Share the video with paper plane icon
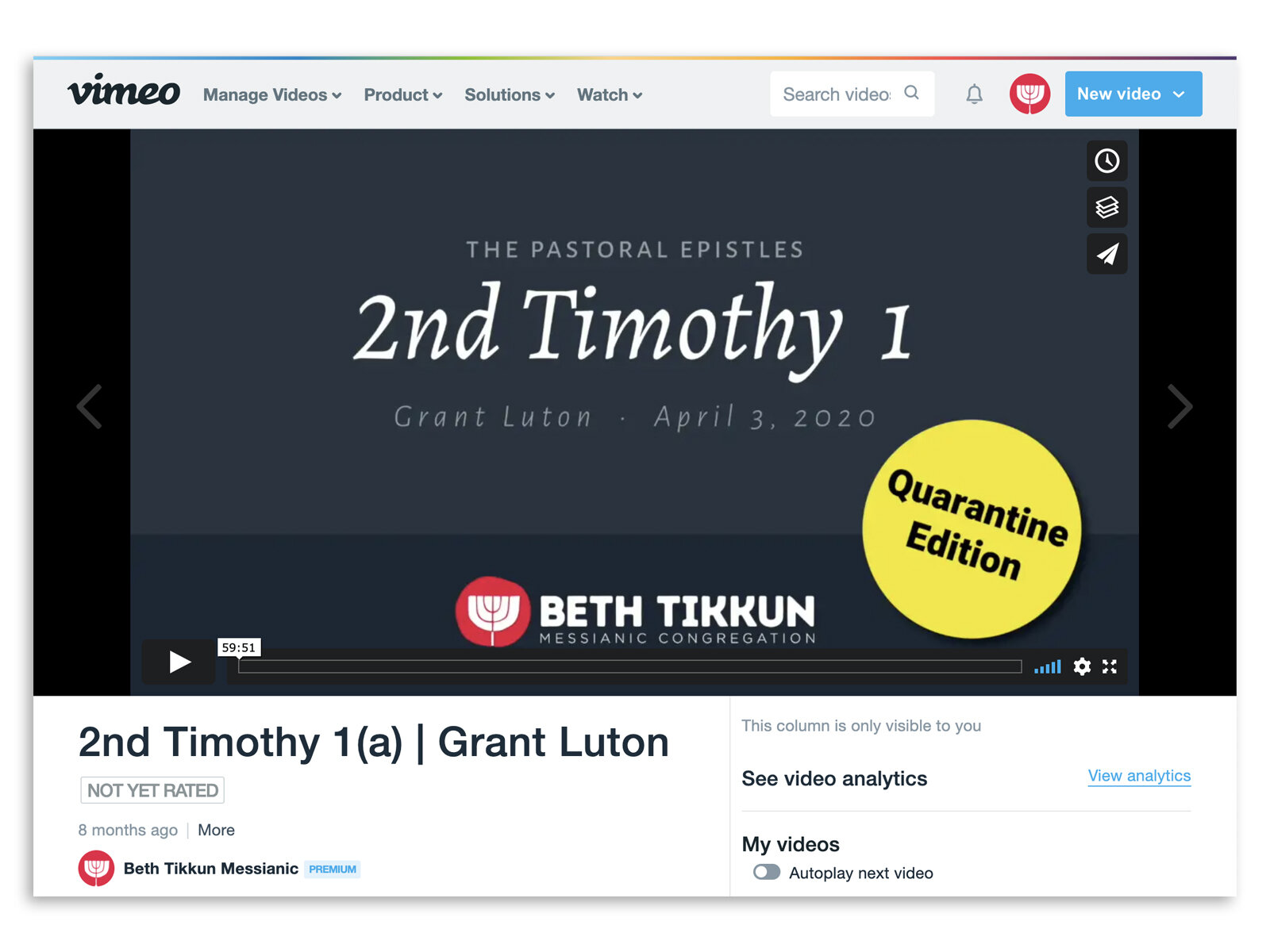The image size is (1270, 952). click(x=1106, y=254)
